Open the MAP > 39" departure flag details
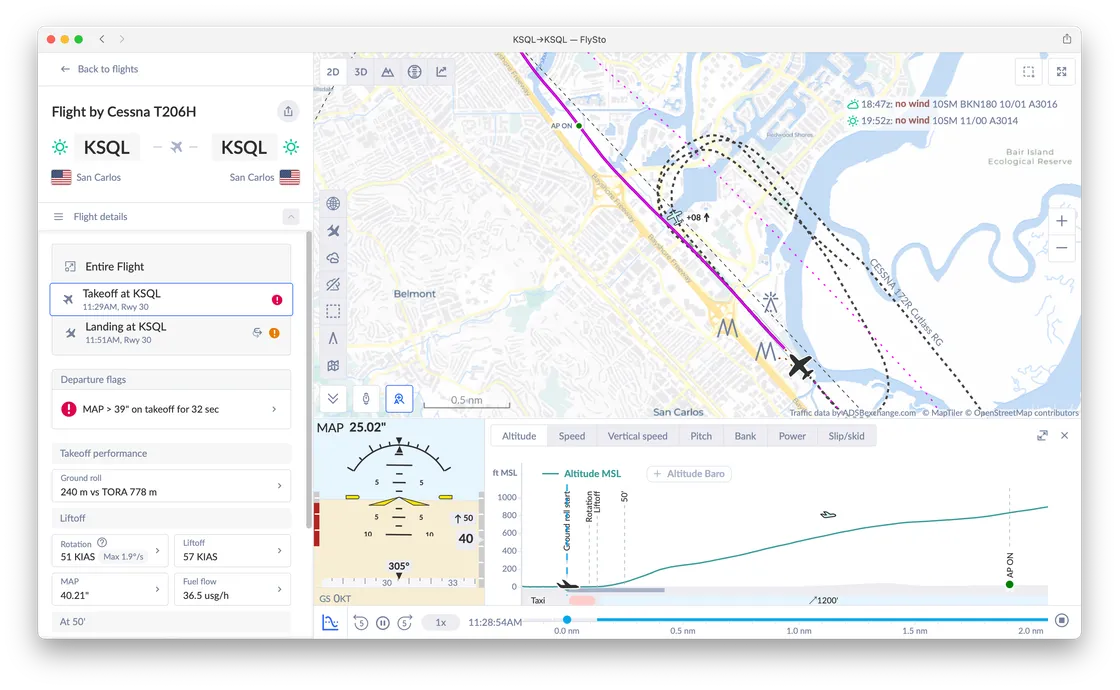Screen dimensions: 1120x690 pos(171,409)
